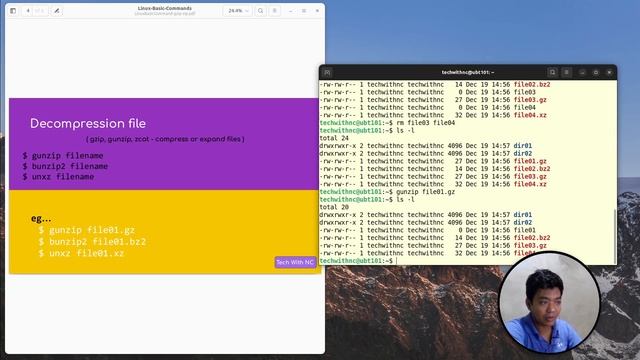Screen dimensions: 640x360
Task: Activate the annotation pencil tool in the PDF viewer
Action: click(57, 11)
